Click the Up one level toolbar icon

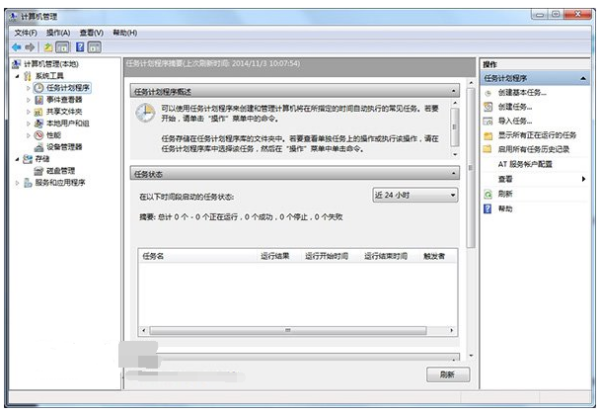(48, 47)
